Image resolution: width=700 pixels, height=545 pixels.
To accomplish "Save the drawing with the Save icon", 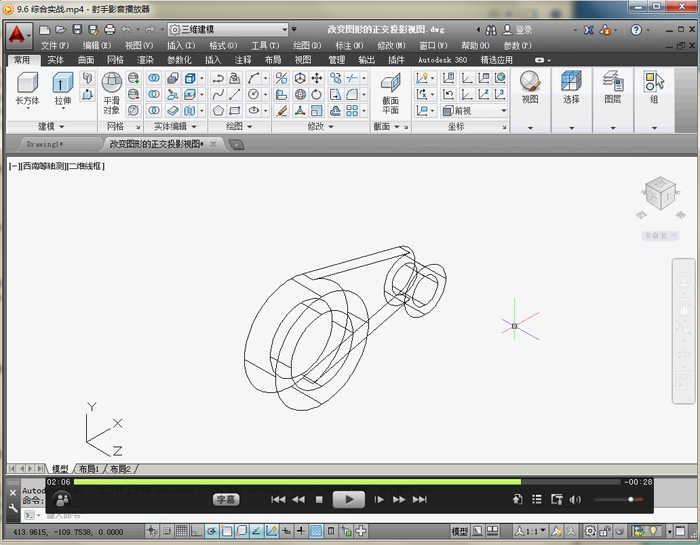I will tap(77, 30).
